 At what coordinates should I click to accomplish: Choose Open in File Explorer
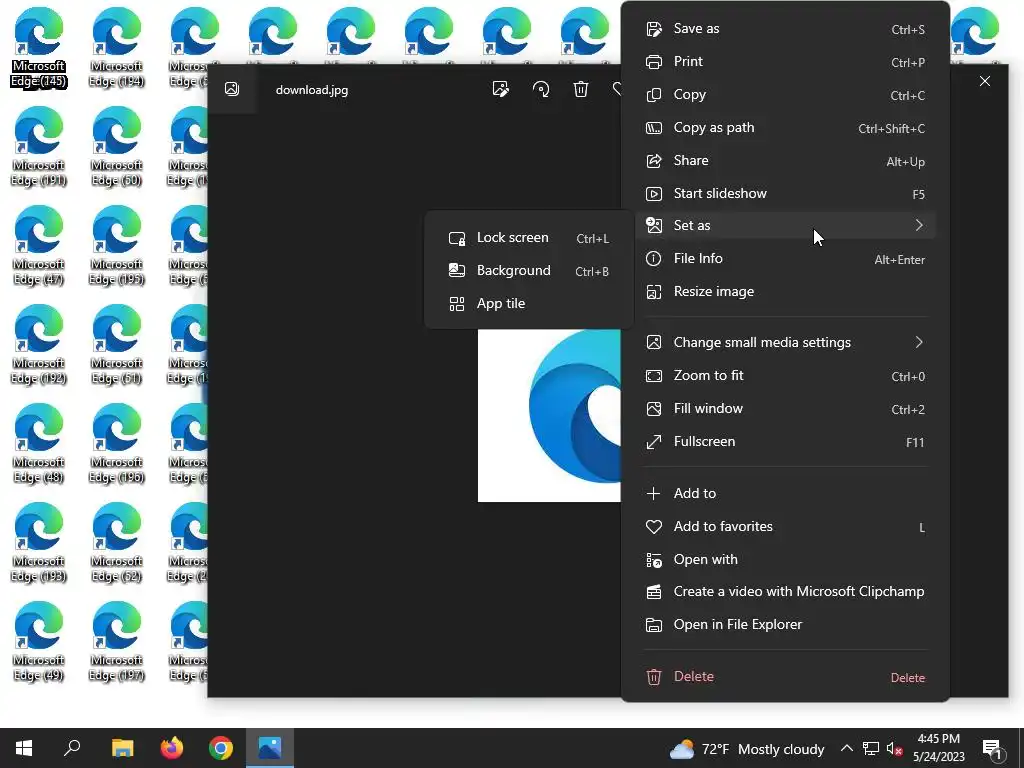tap(785, 625)
